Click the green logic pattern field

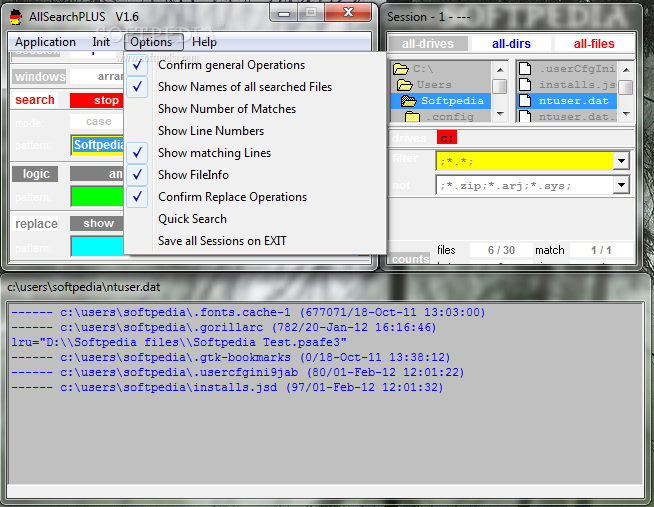pos(98,196)
